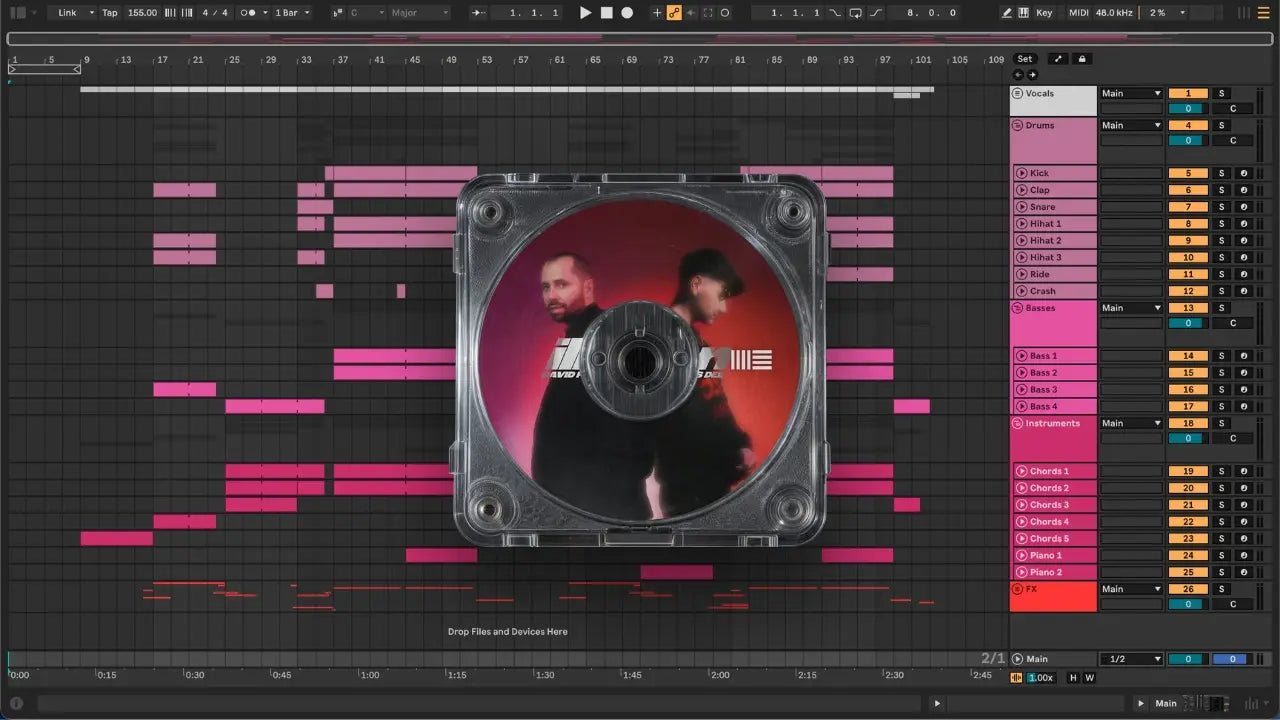Toggle the Loop switch in the transport

pyautogui.click(x=855, y=13)
